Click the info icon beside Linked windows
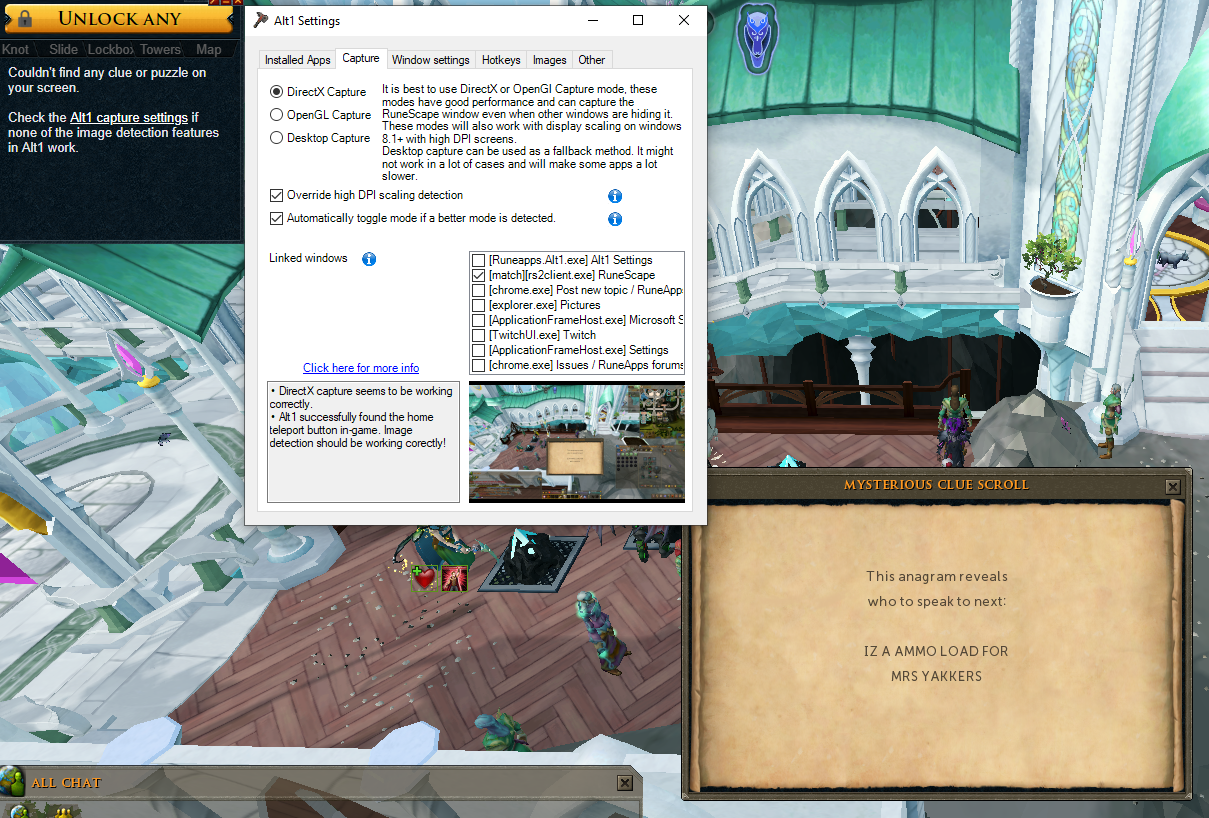The height and width of the screenshot is (818, 1209). click(369, 259)
